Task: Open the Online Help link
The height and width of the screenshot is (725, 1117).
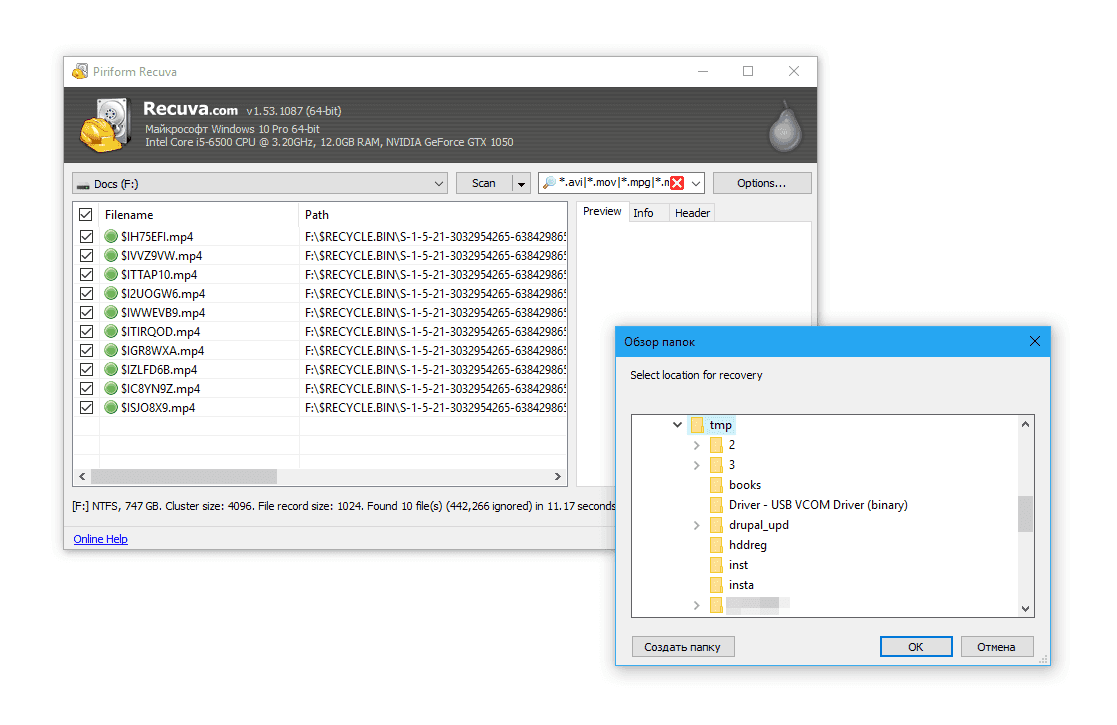Action: [100, 539]
